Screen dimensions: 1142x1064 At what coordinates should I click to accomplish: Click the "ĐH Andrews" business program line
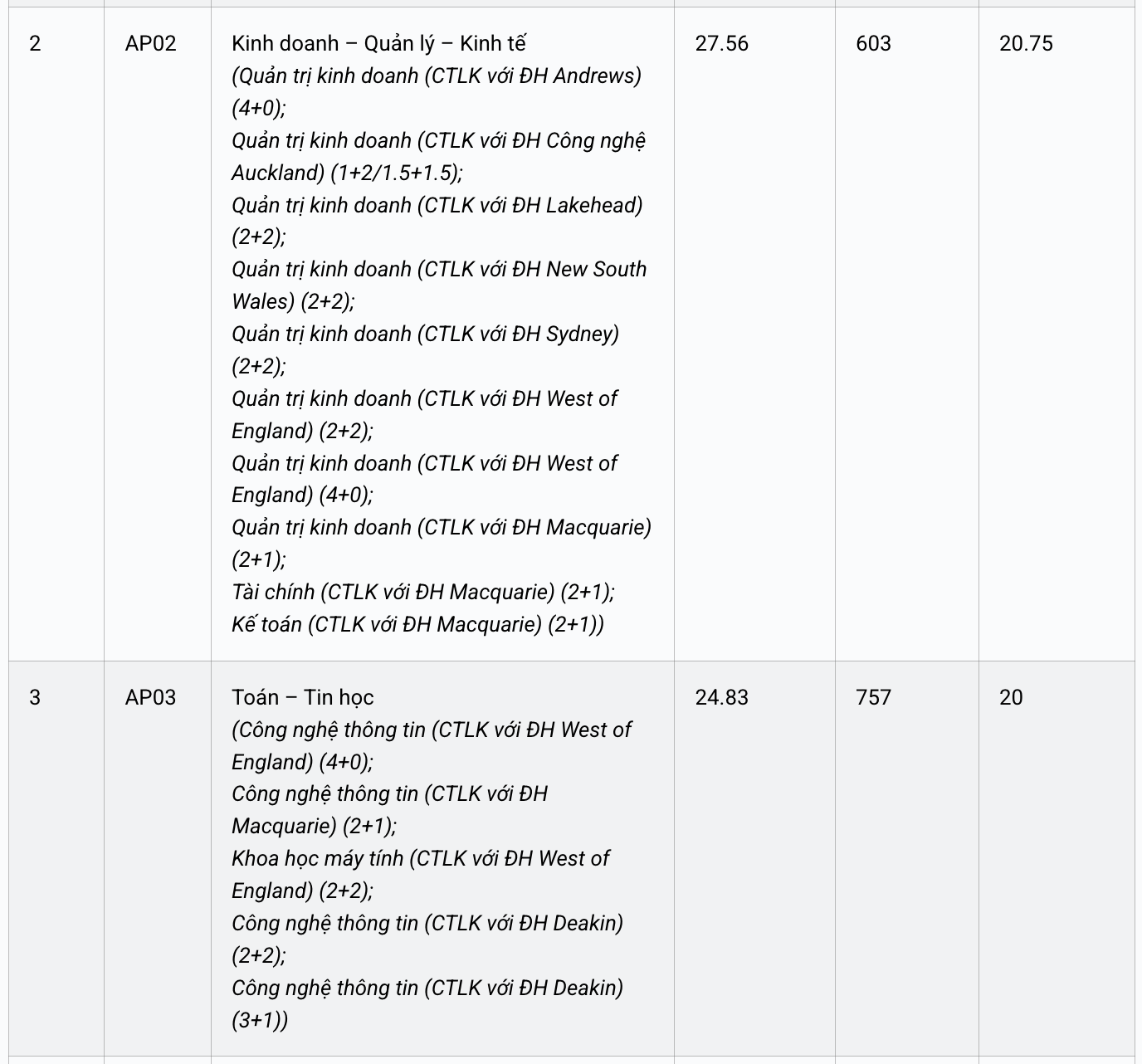(436, 76)
